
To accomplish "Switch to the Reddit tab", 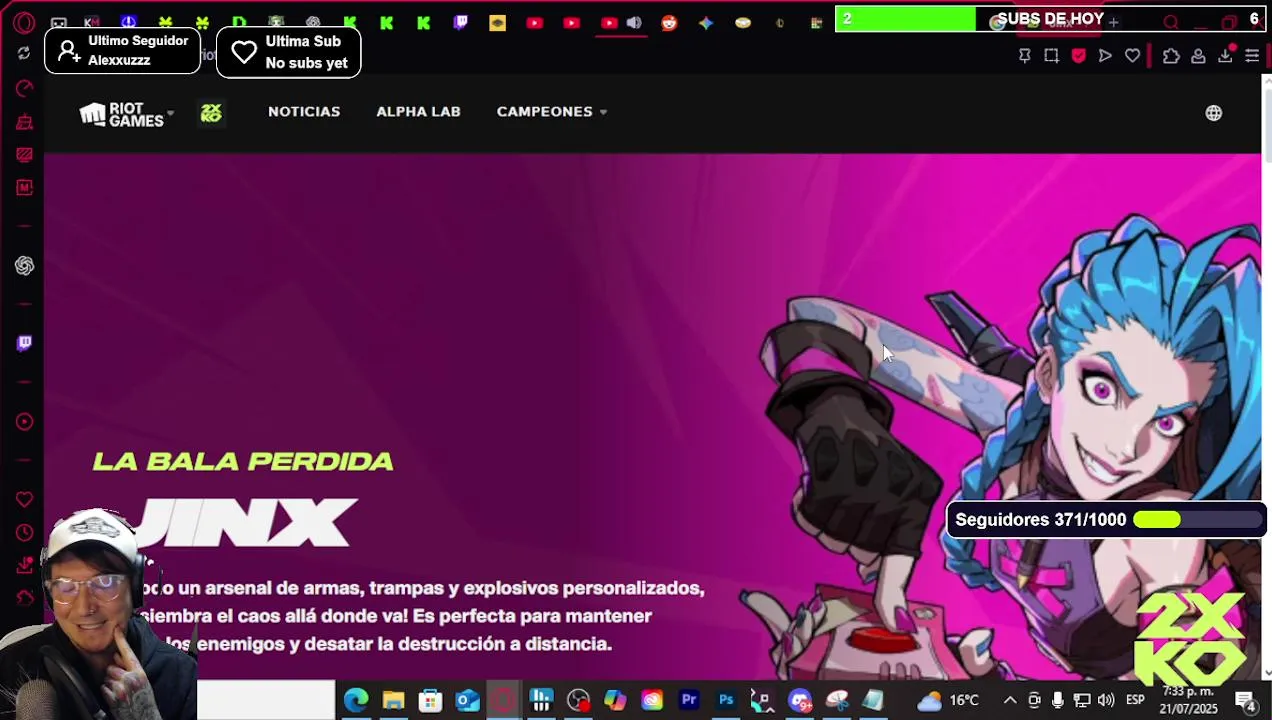I will 669,22.
